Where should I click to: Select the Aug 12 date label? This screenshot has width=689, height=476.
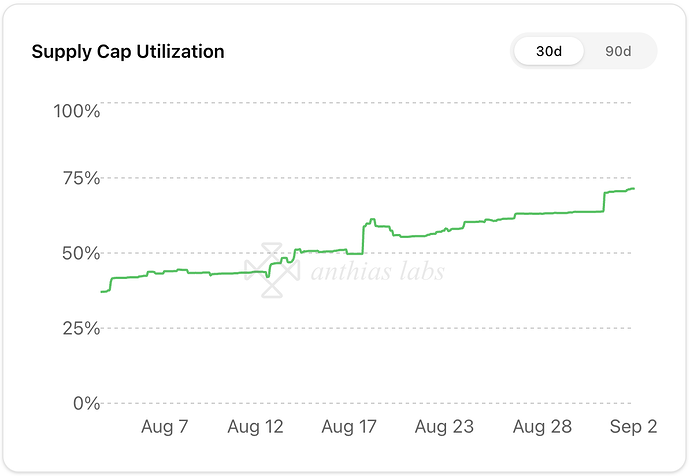click(255, 427)
